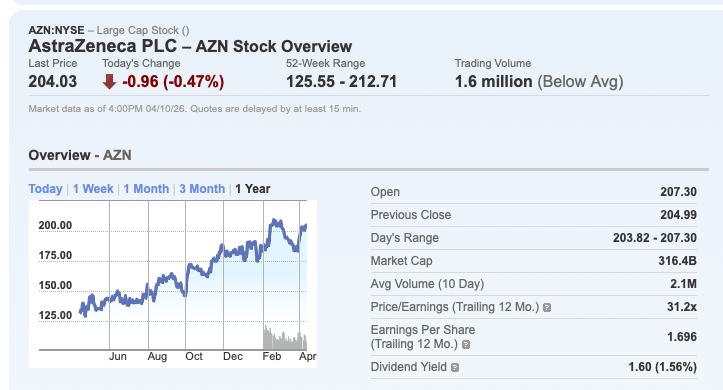723x390 pixels.
Task: Click the Overview - AZN section heading
Action: click(x=80, y=155)
